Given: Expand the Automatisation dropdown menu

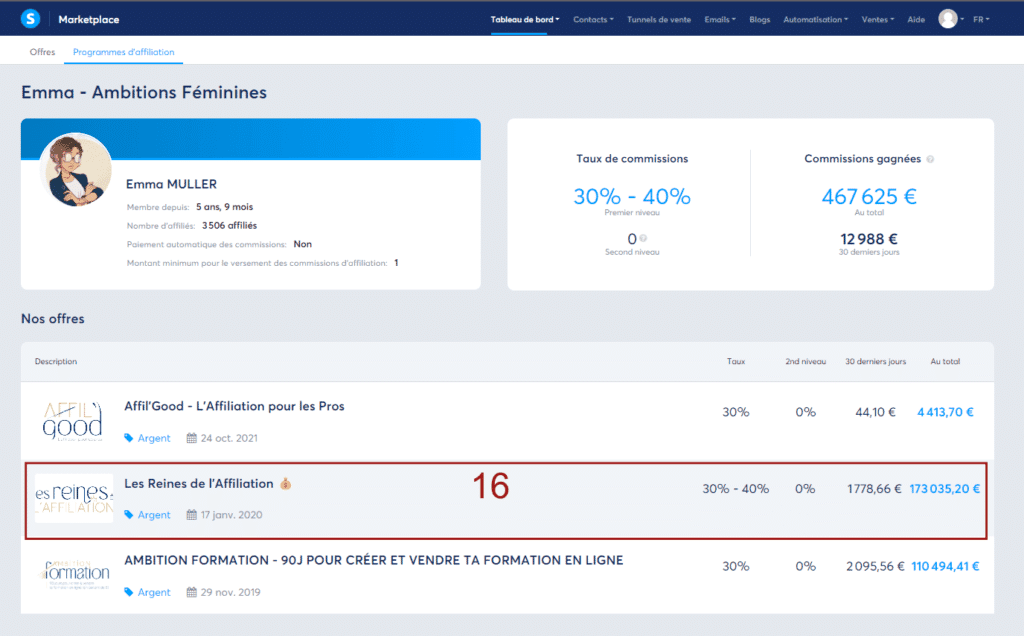Looking at the screenshot, I should pyautogui.click(x=816, y=20).
